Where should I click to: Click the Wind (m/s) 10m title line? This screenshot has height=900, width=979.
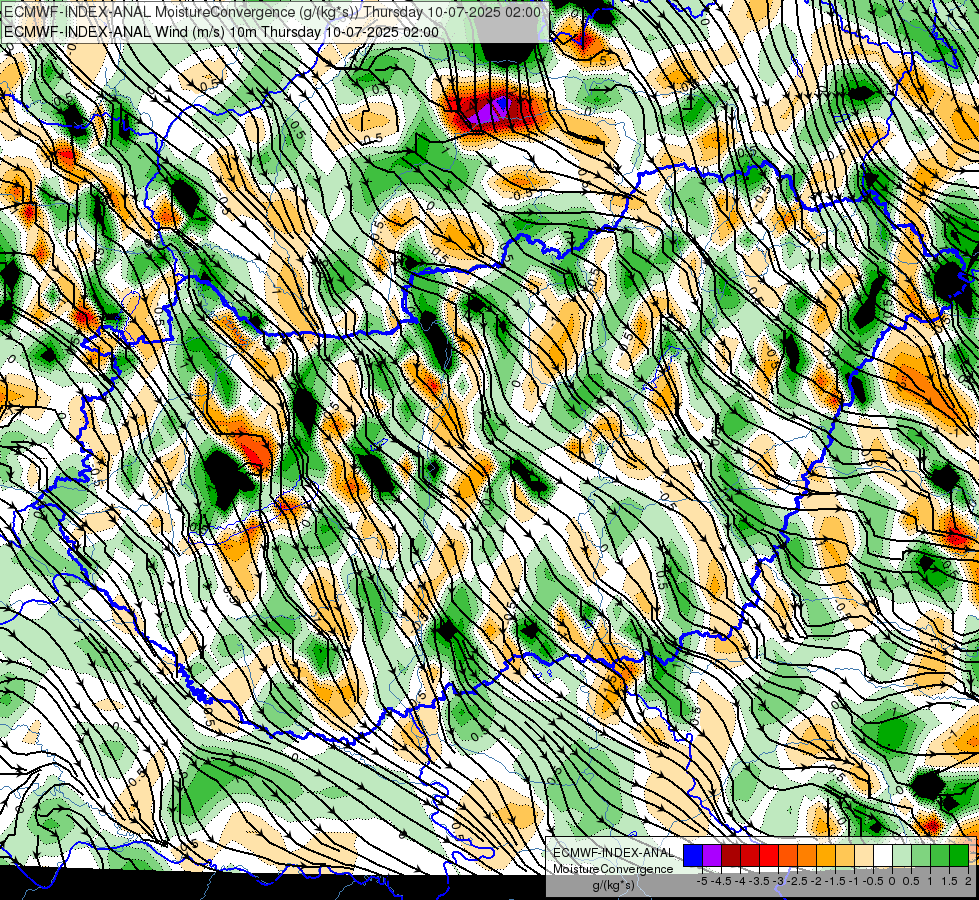point(221,32)
